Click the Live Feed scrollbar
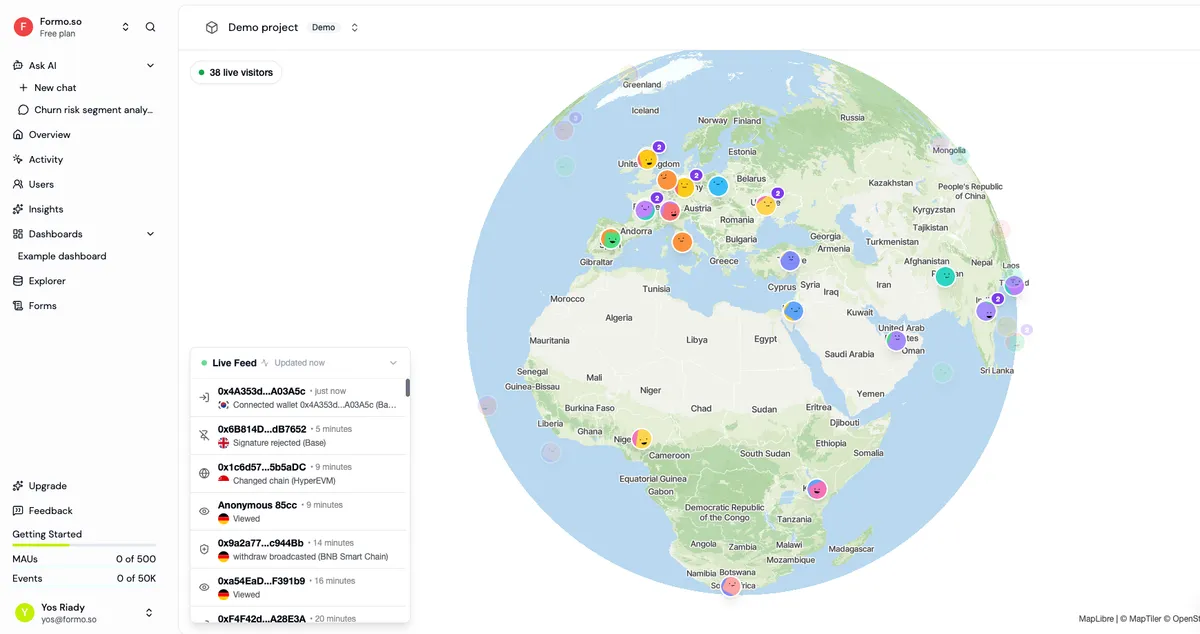 pyautogui.click(x=407, y=387)
